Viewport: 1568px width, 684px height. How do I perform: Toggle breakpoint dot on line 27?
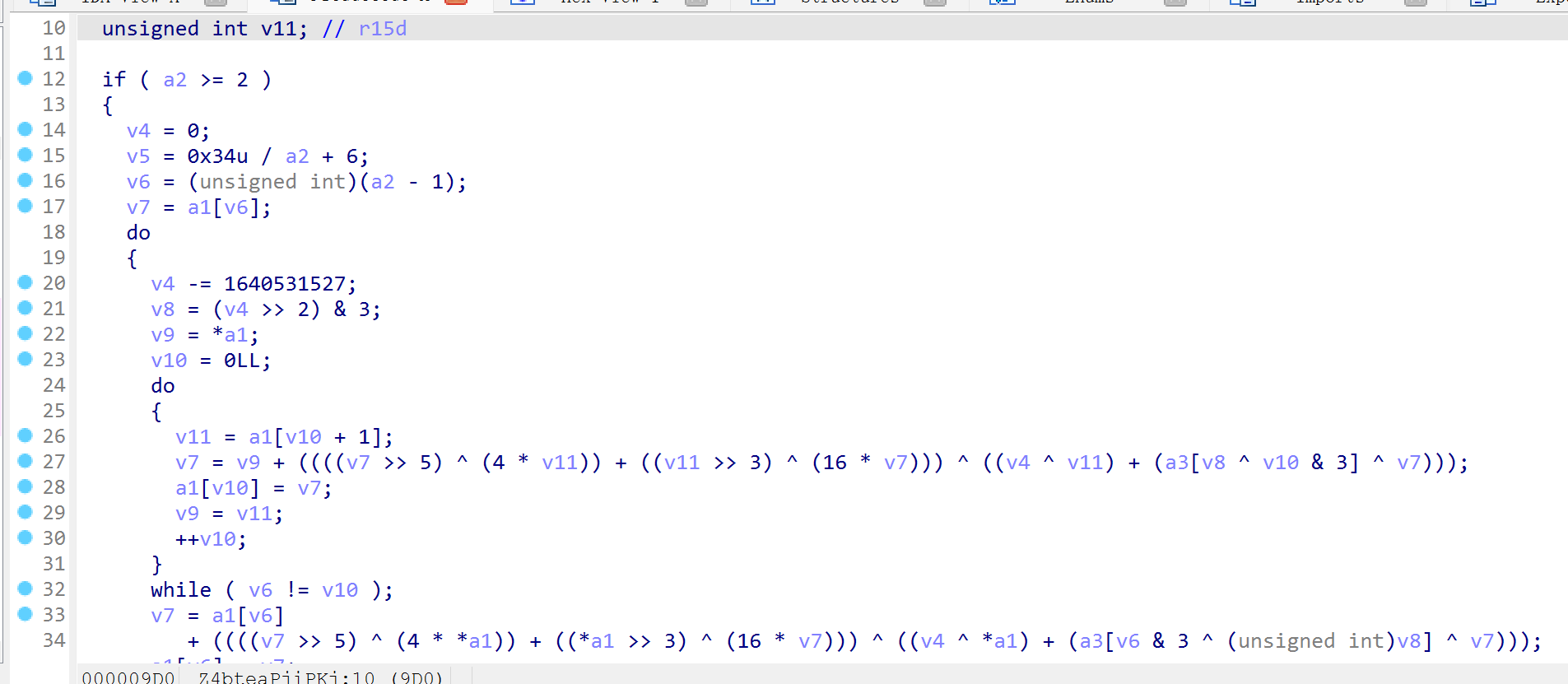click(26, 461)
